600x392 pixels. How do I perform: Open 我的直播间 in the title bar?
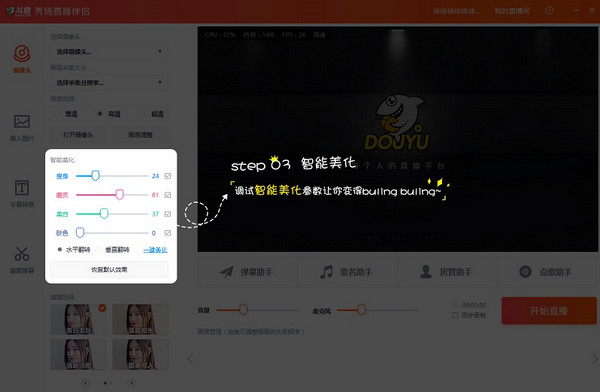(512, 11)
